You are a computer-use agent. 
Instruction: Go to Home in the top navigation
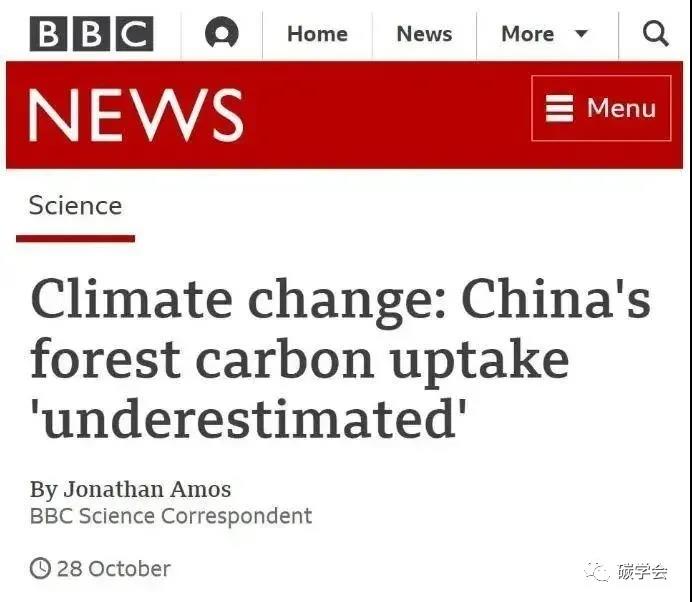click(x=317, y=34)
